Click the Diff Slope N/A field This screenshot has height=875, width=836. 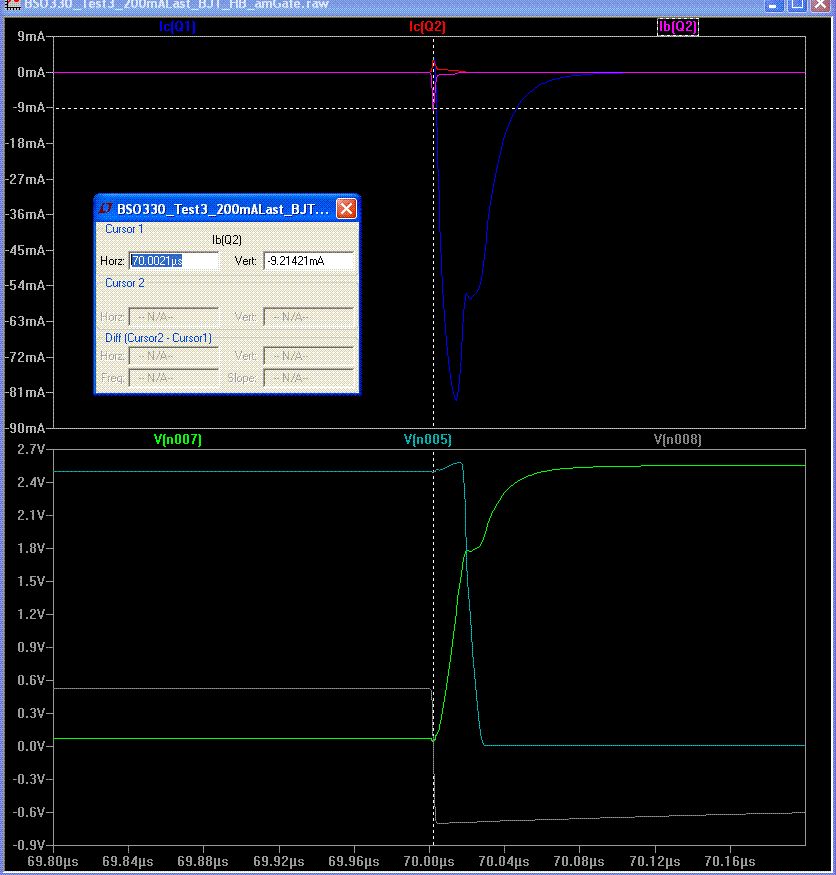(308, 378)
